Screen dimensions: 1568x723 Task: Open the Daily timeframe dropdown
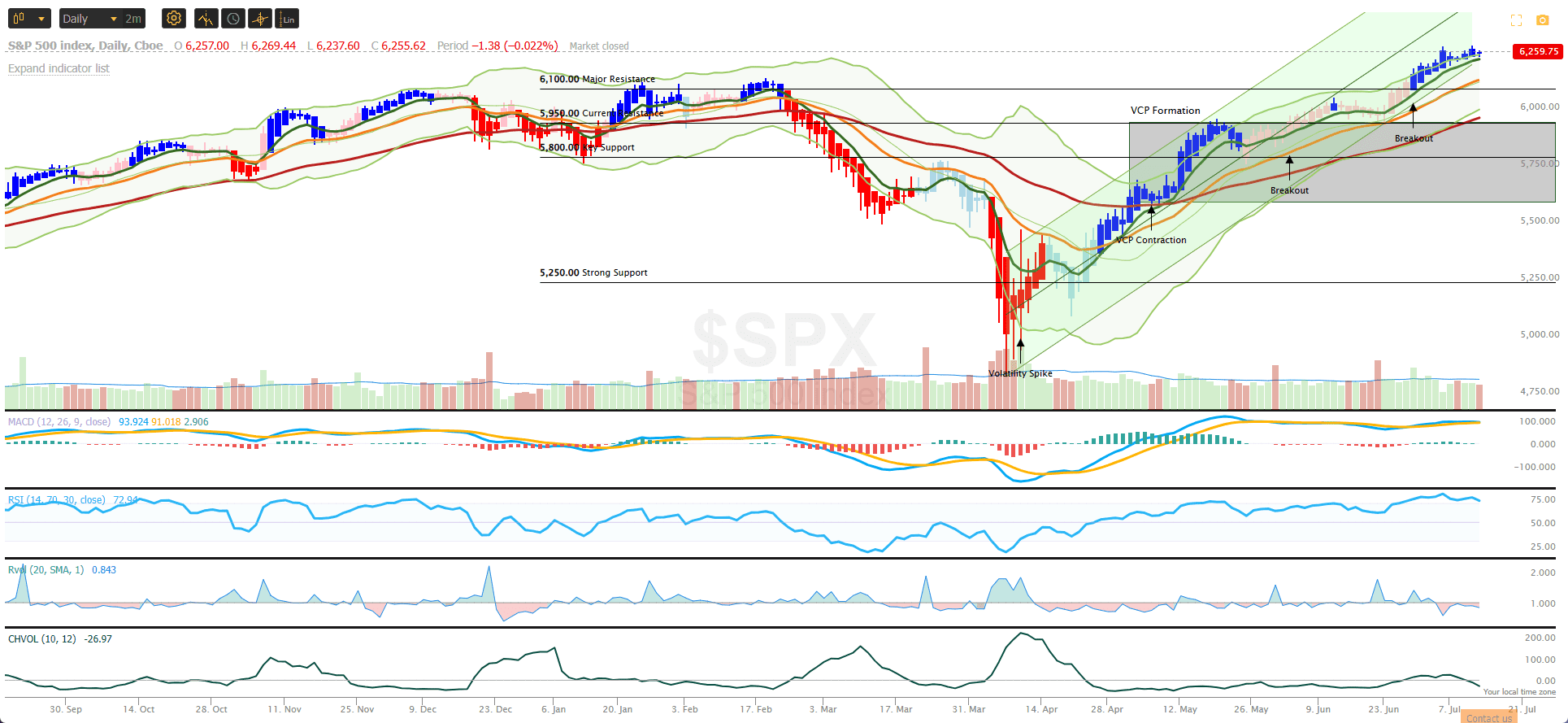[x=89, y=18]
